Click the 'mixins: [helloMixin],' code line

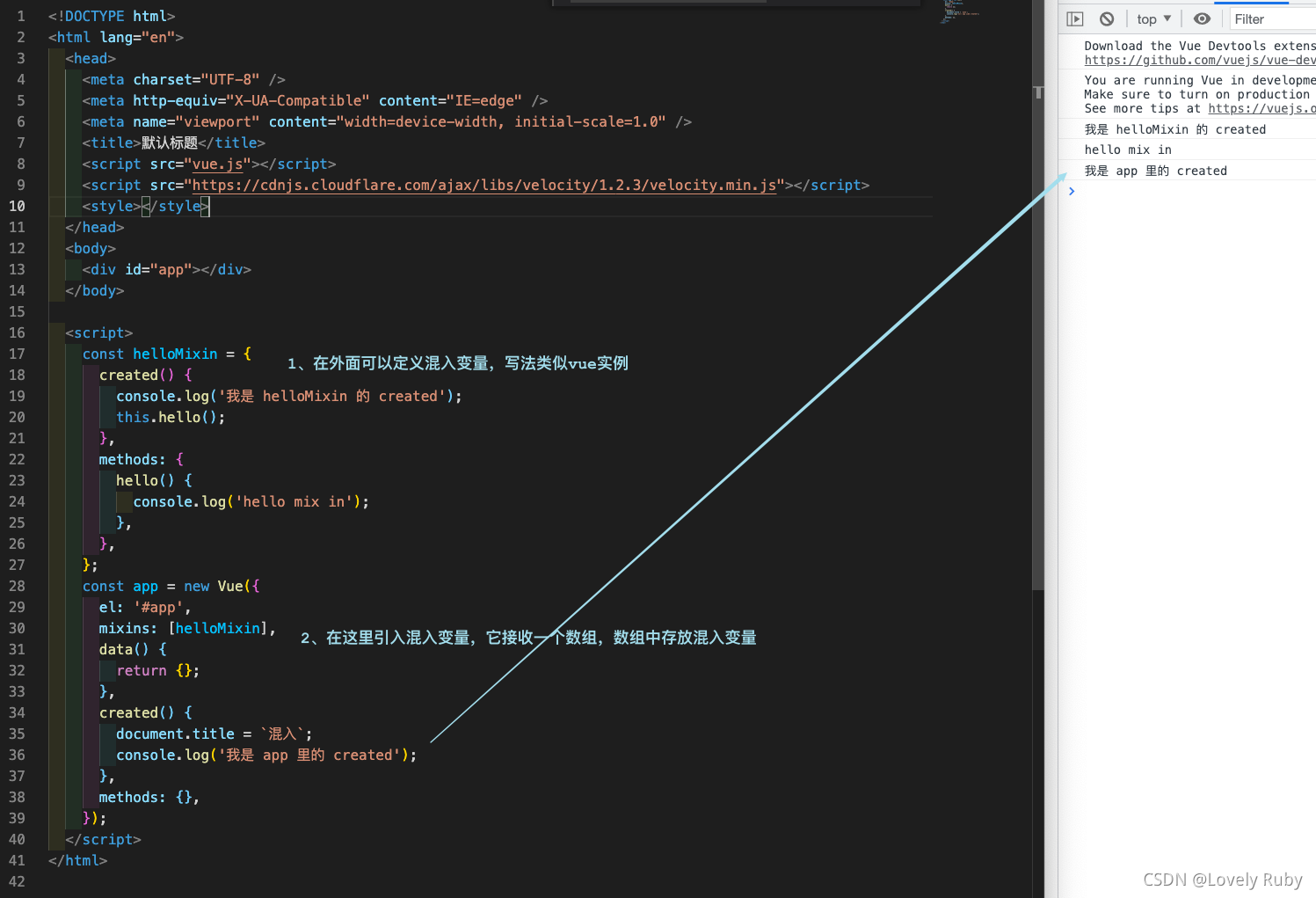click(187, 628)
